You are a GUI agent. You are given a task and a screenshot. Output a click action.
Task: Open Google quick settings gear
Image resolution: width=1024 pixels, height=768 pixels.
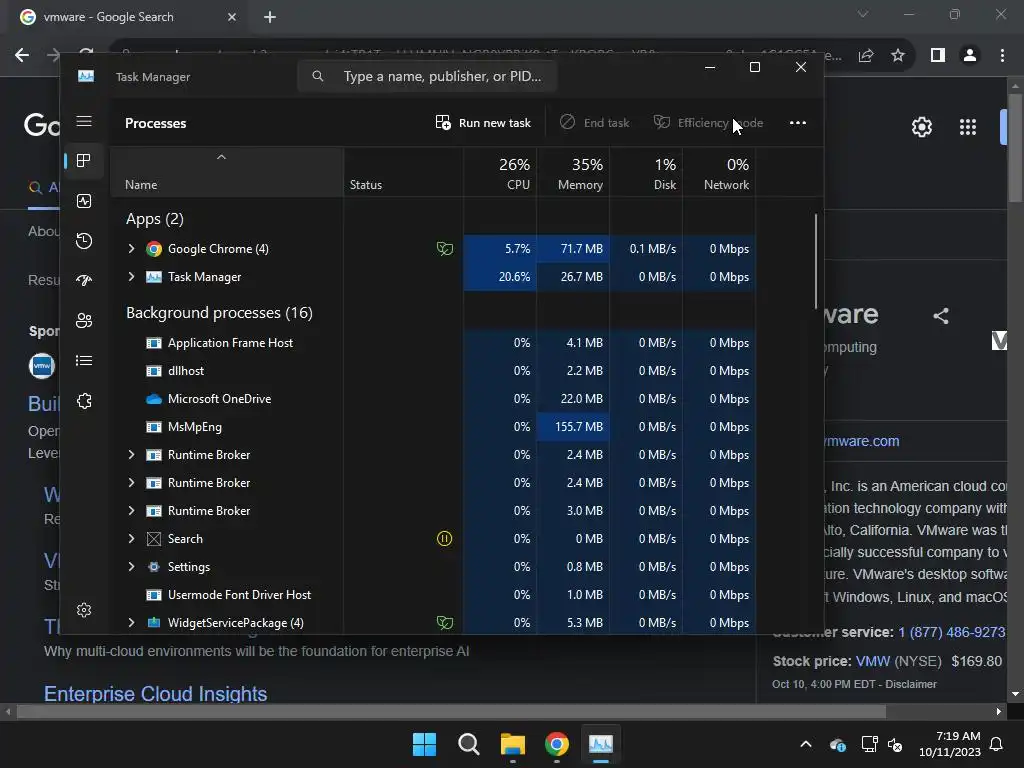click(x=921, y=127)
